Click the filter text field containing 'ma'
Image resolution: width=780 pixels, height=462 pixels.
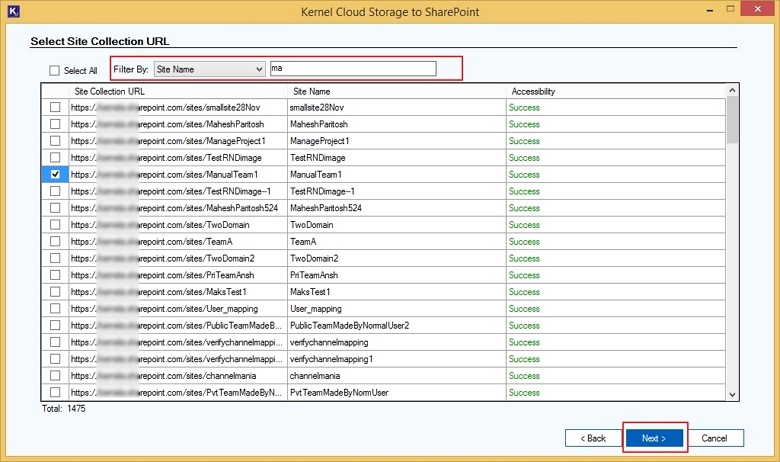353,69
